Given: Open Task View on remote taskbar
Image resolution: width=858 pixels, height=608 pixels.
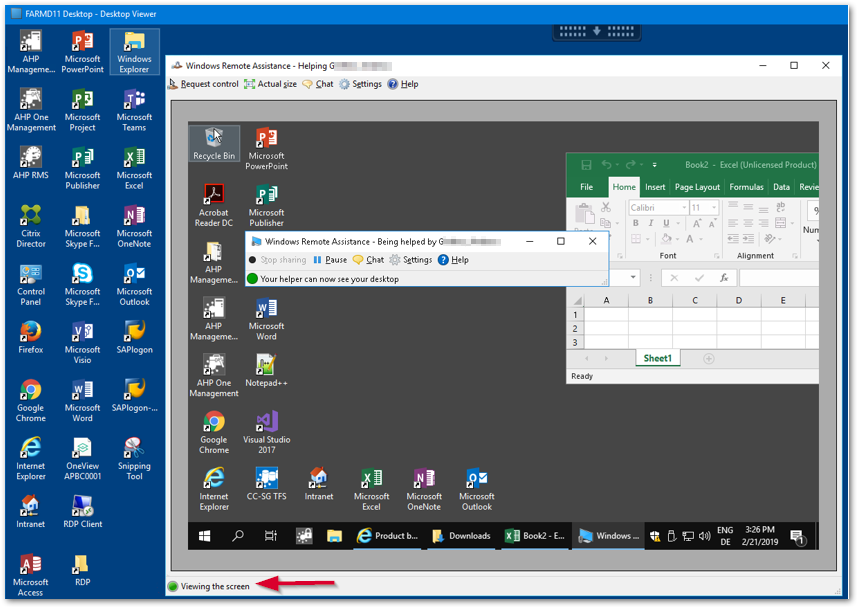Looking at the screenshot, I should 270,536.
